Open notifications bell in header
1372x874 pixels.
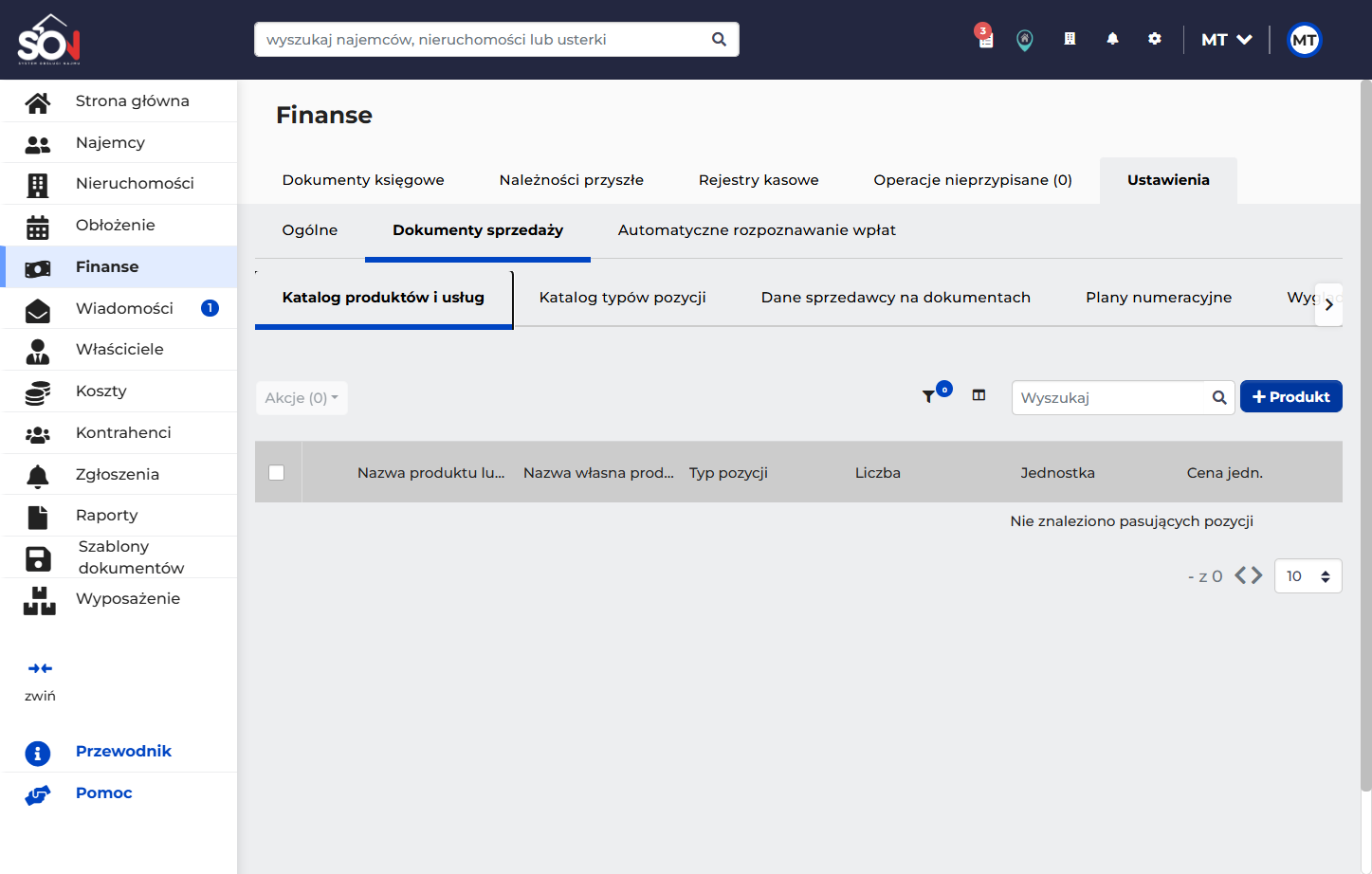[x=1112, y=39]
